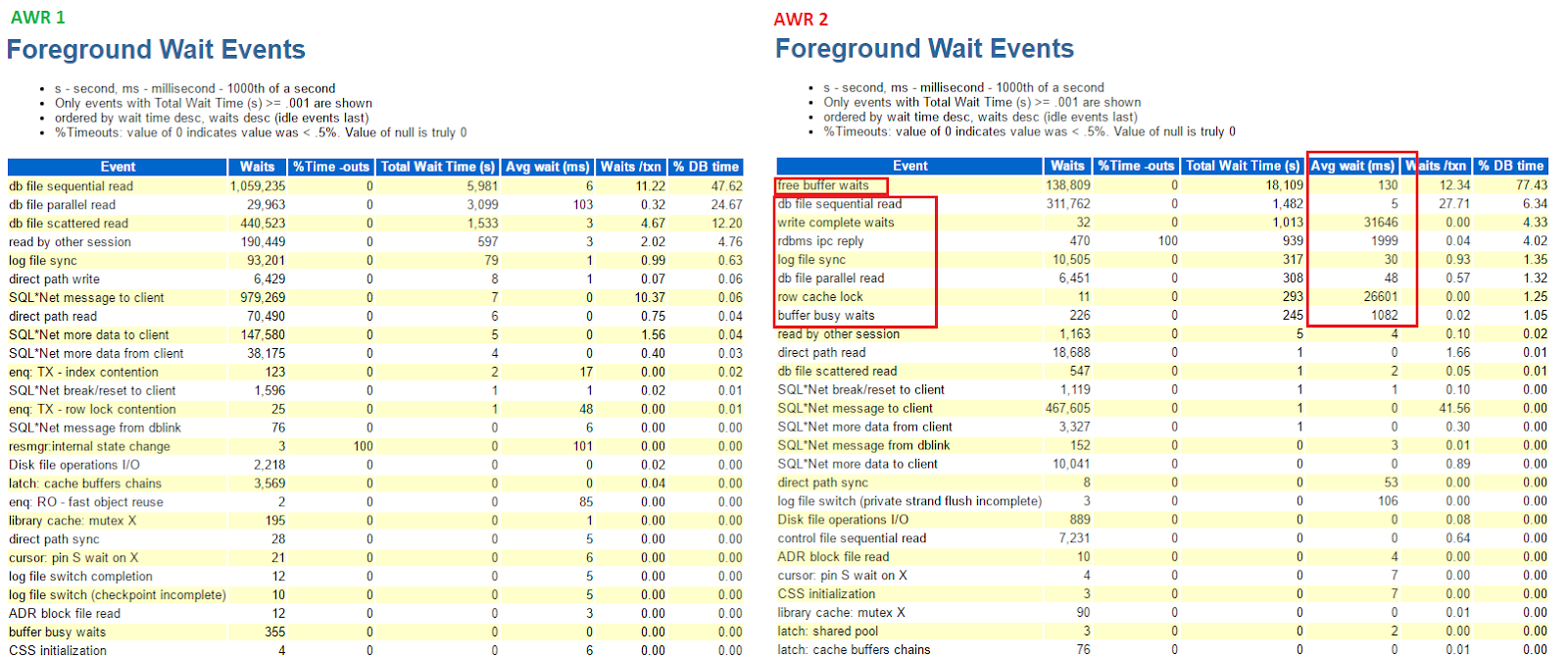Click the Waits /txn header in AWR 1 table
Screen dimensions: 1568x658
[x=631, y=167]
